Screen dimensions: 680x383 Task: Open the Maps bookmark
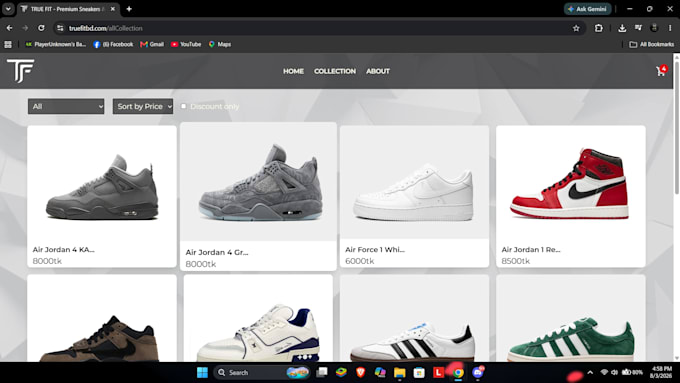[220, 44]
